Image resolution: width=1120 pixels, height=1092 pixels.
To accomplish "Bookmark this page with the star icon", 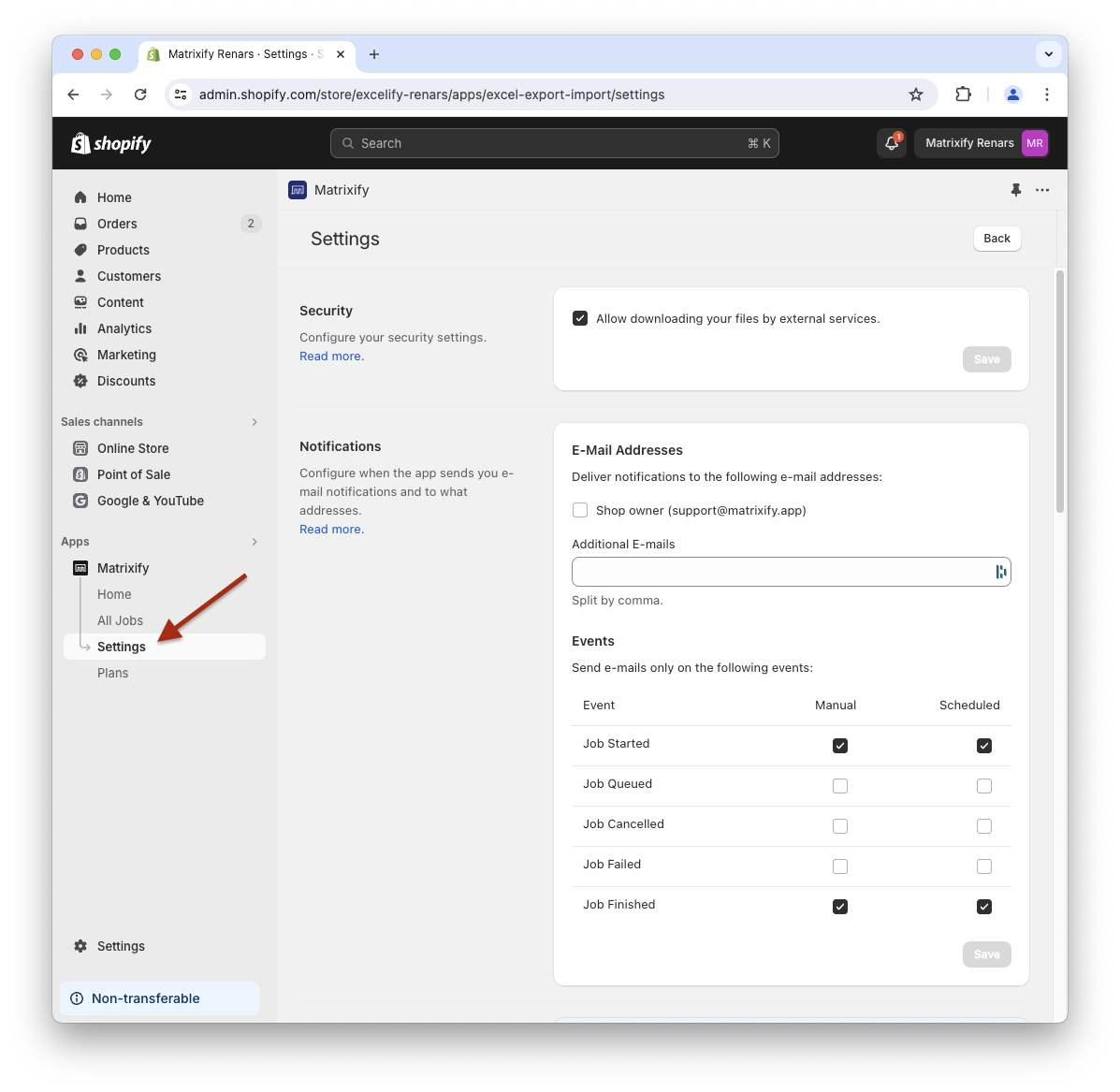I will click(x=916, y=95).
